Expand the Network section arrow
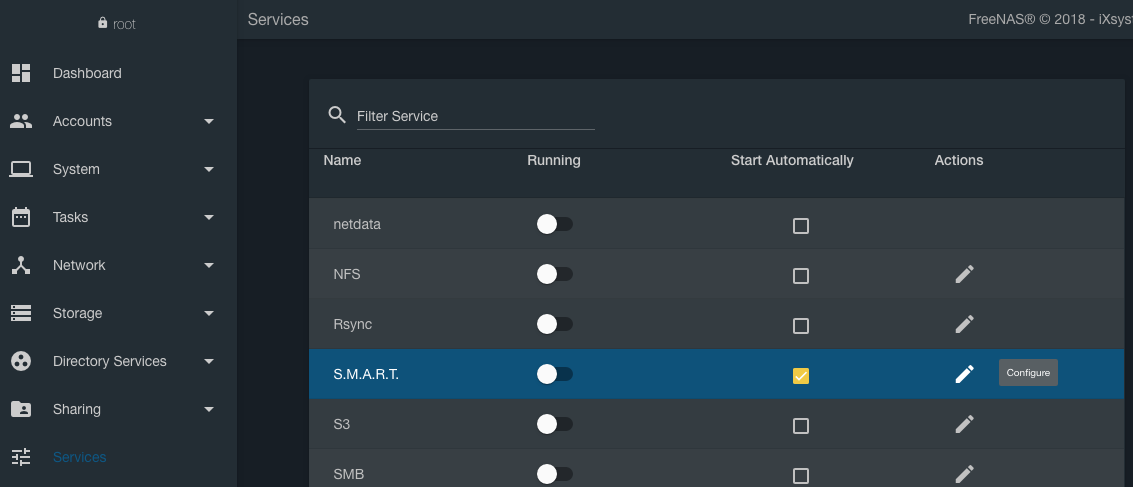The height and width of the screenshot is (487, 1133). 209,265
